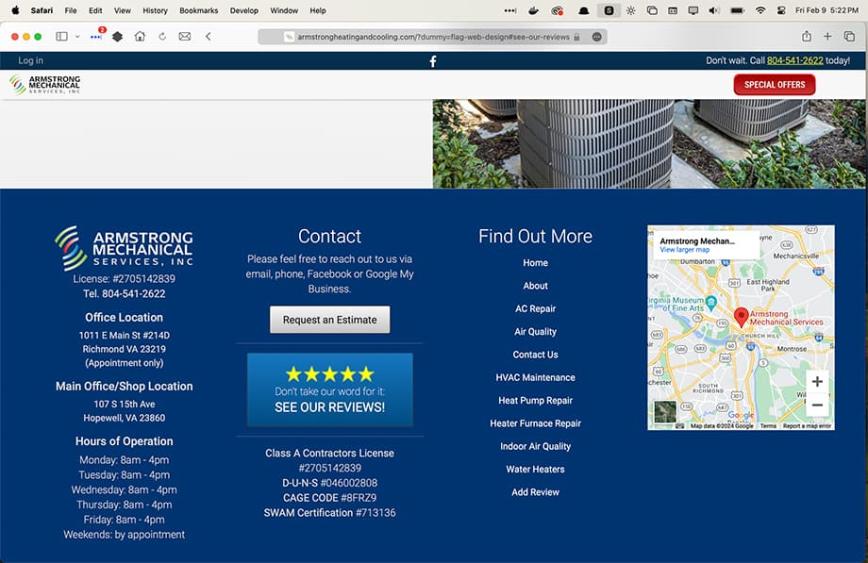Viewport: 868px width, 563px height.
Task: Expand the sidebar dropdown chevron
Action: pyautogui.click(x=78, y=37)
